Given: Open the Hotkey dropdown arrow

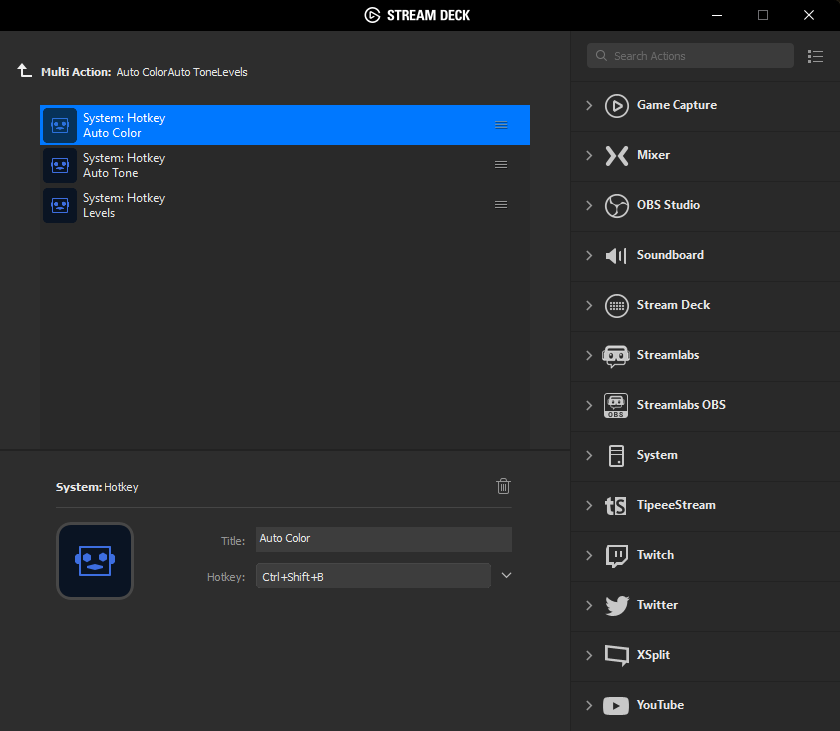Looking at the screenshot, I should 506,575.
